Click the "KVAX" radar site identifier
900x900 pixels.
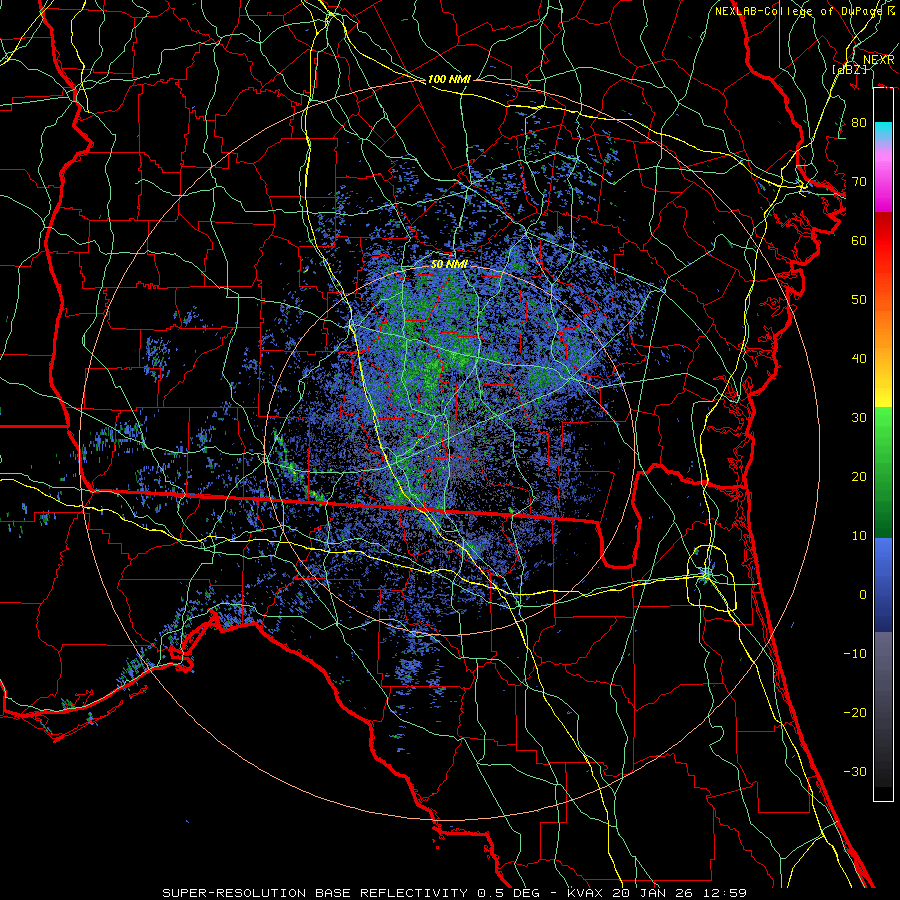(x=586, y=893)
